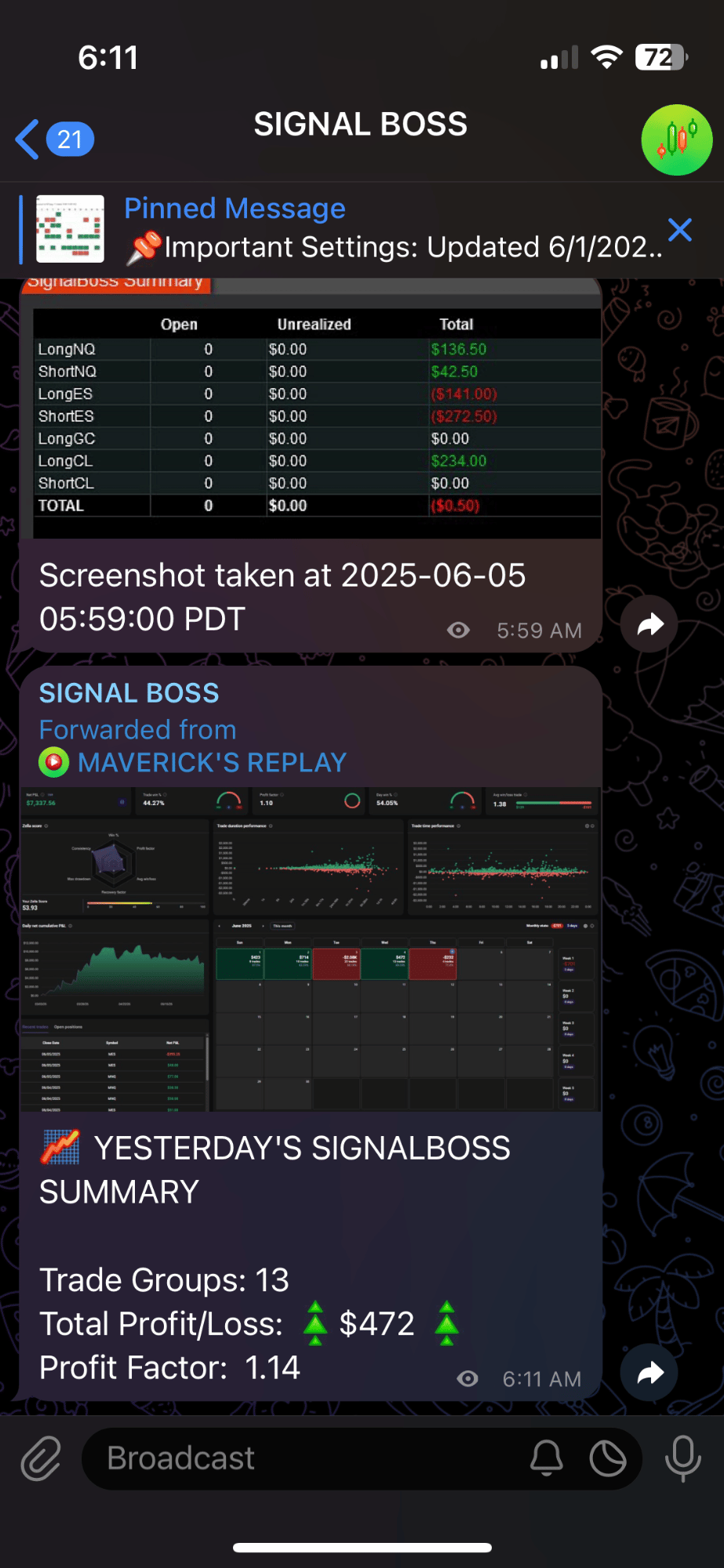Tap the views eye icon at 6:11 AM
Screen dimensions: 724x1568
pos(468,1379)
